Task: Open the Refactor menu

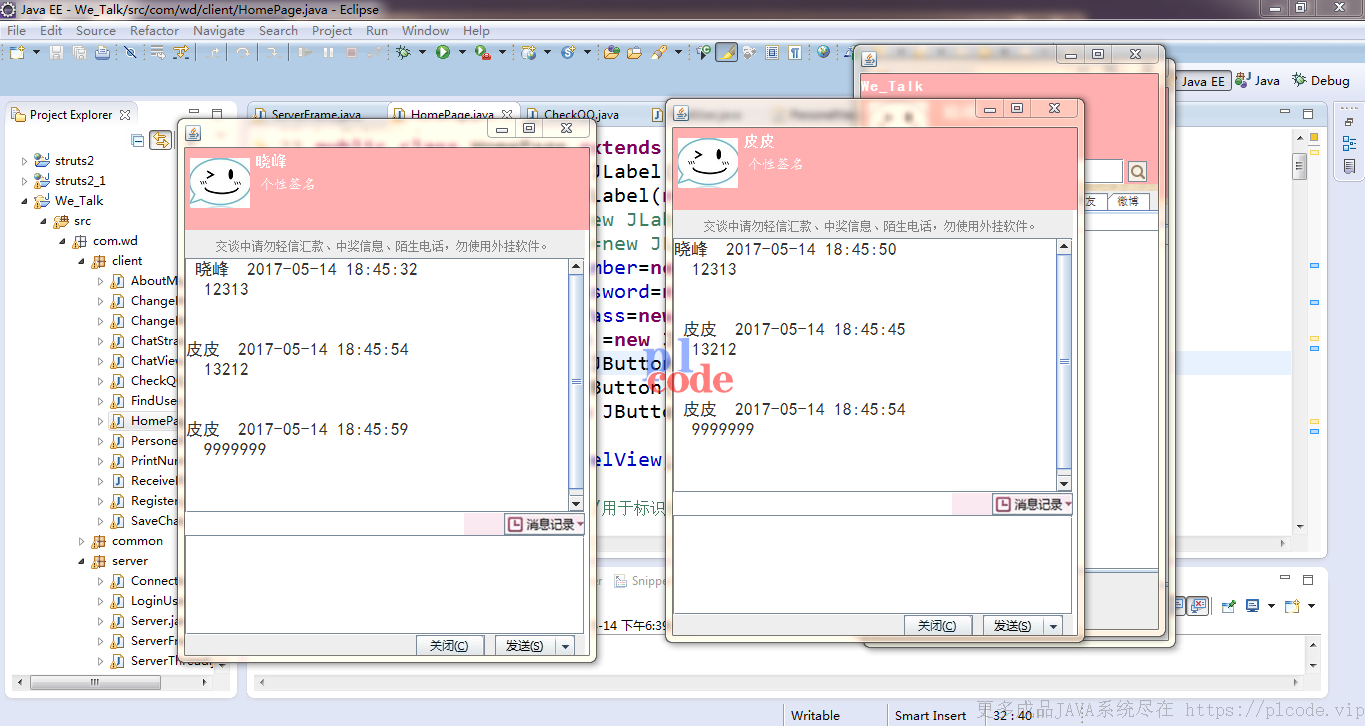Action: point(154,30)
